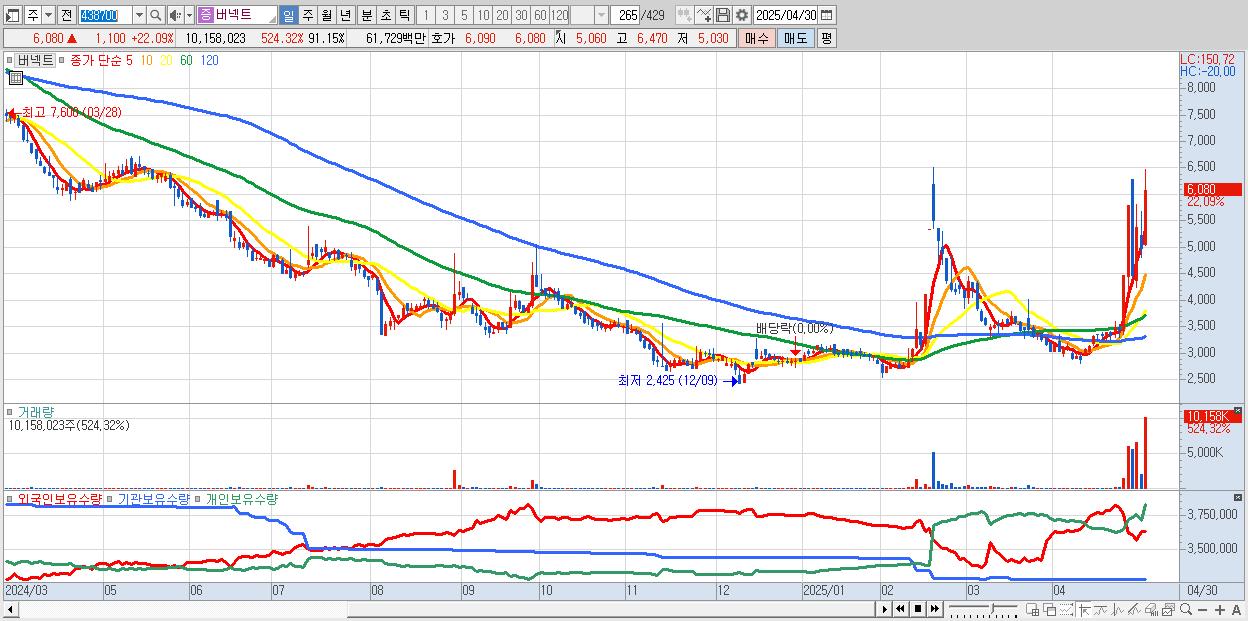Click the playback speed slider
The width and height of the screenshot is (1248, 621).
click(983, 609)
